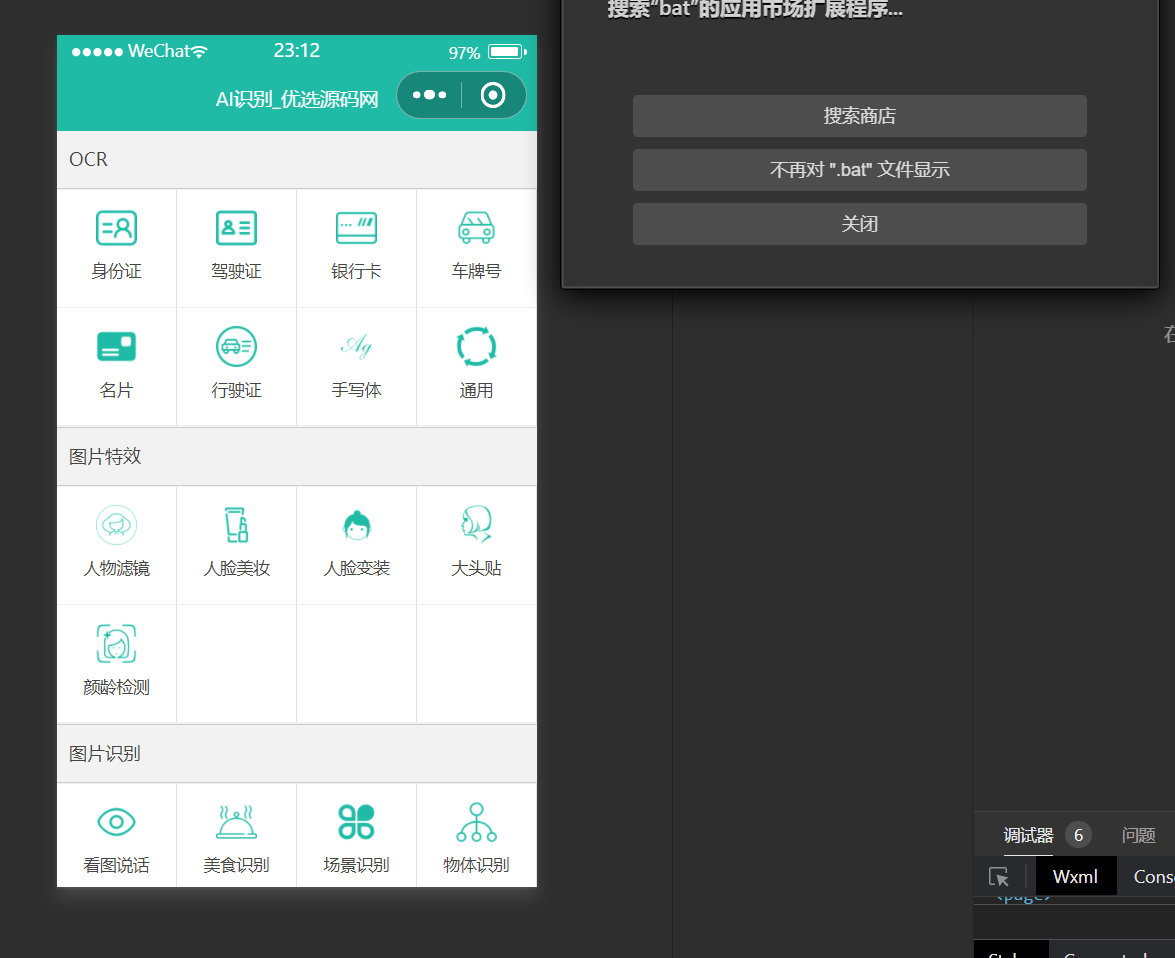The image size is (1175, 958).
Task: Click the 搜索商店 button
Action: [860, 116]
